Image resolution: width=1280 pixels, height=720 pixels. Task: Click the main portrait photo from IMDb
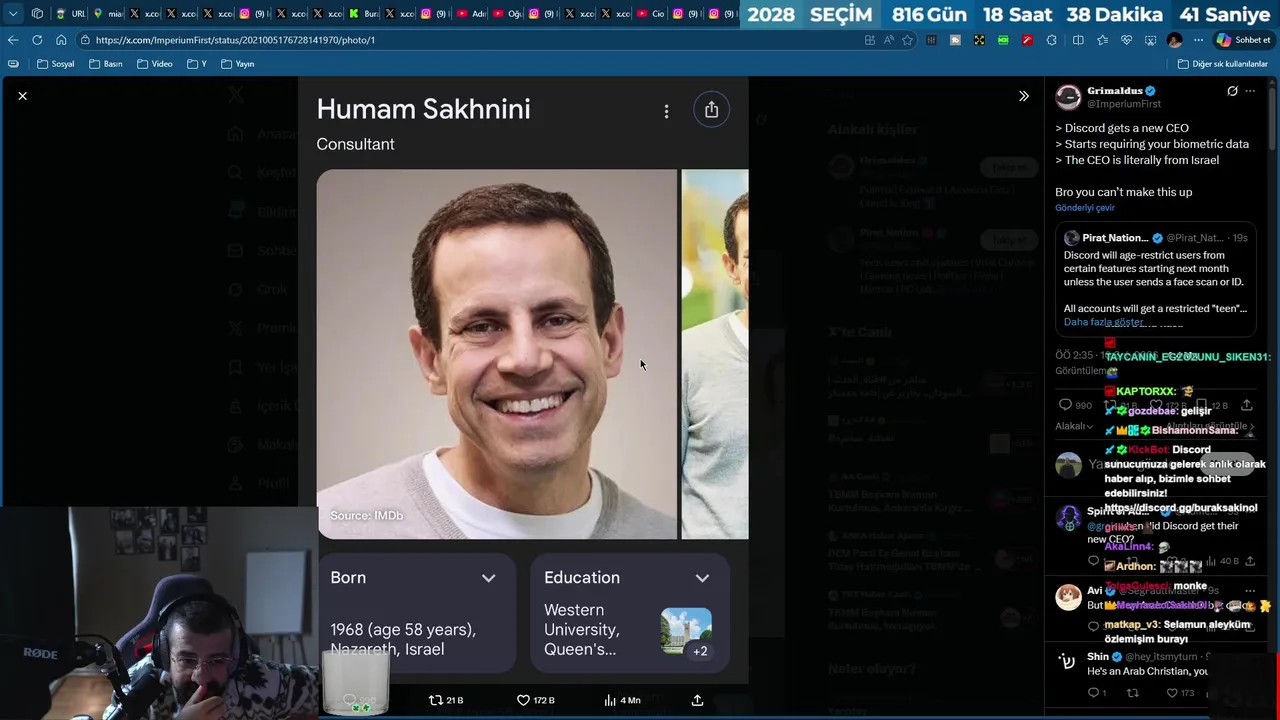(497, 354)
